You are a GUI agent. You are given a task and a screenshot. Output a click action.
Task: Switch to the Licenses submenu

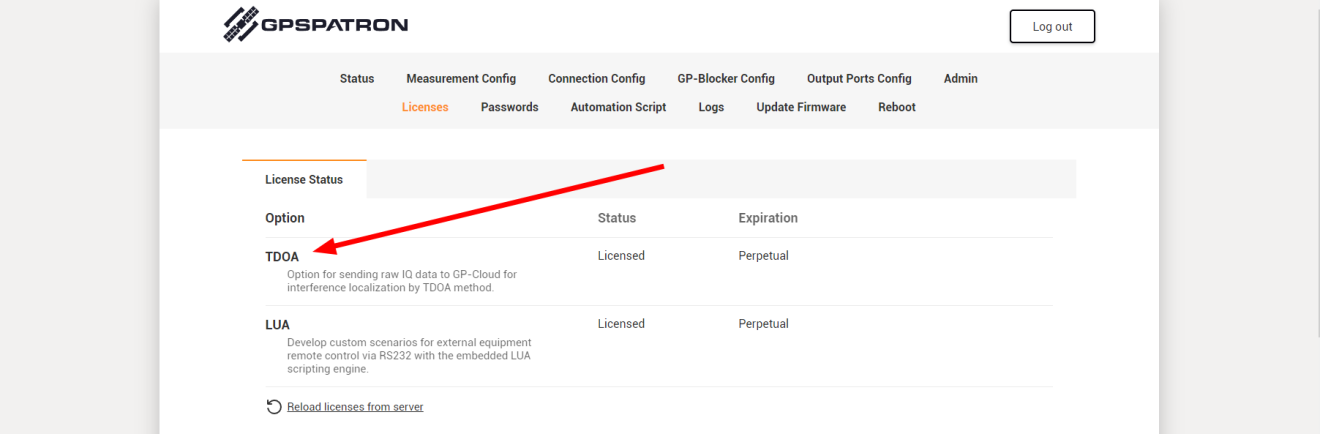(x=425, y=107)
